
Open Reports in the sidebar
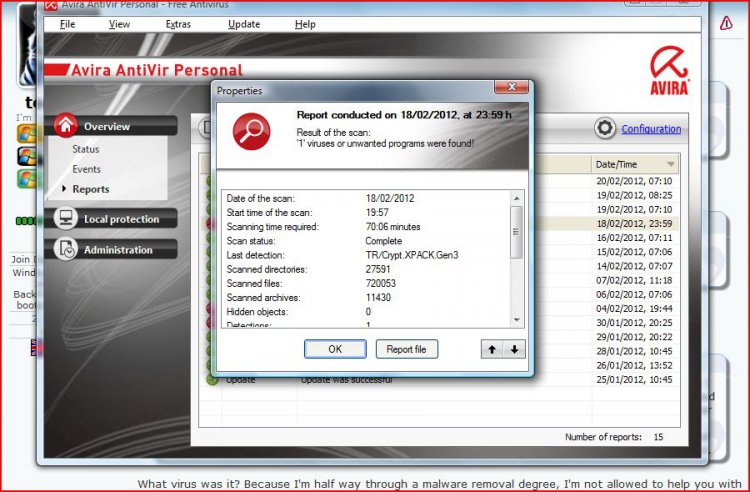[90, 189]
